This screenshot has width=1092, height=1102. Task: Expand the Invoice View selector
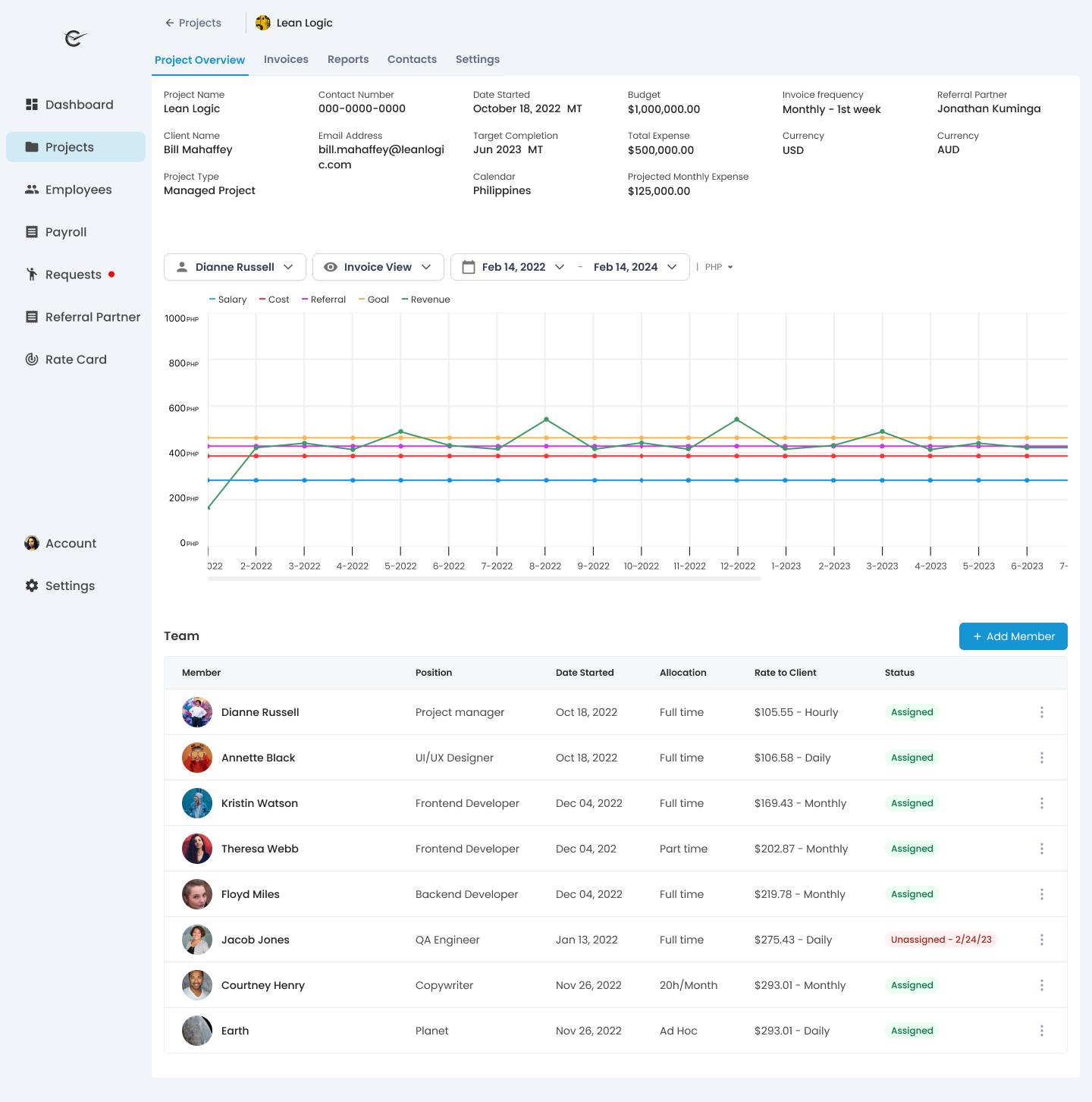378,267
